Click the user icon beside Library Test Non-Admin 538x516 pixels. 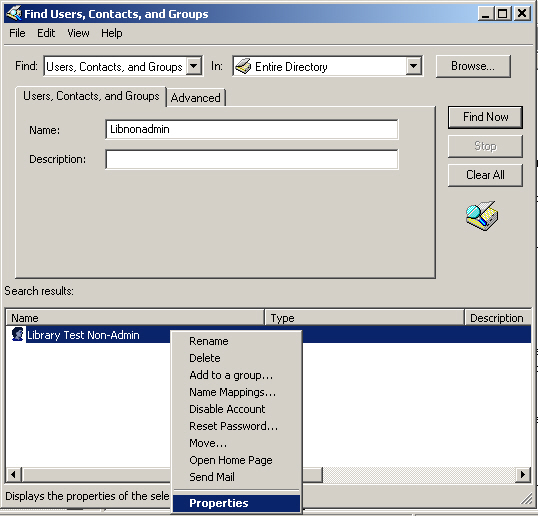17,334
